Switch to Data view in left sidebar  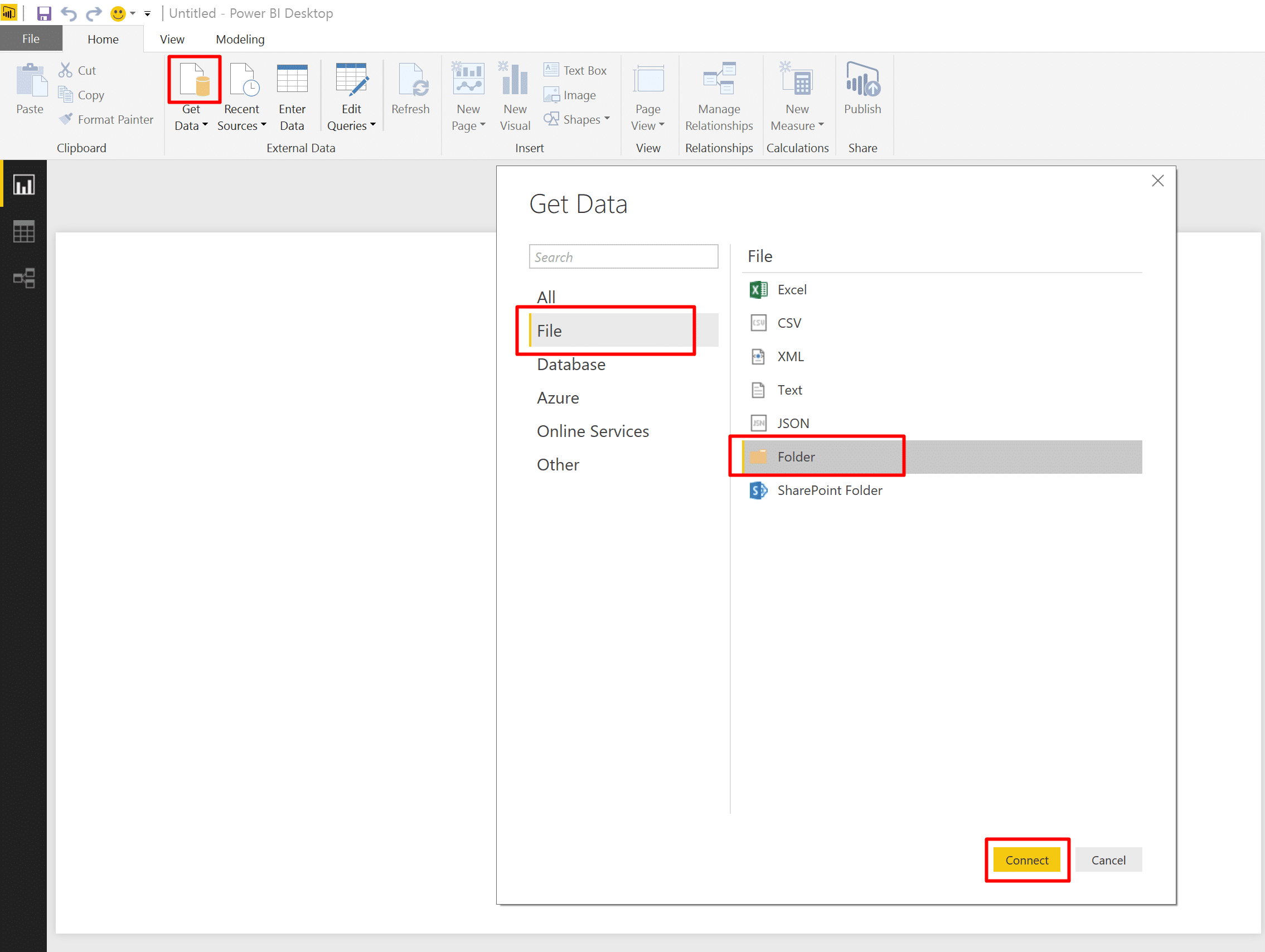click(23, 231)
